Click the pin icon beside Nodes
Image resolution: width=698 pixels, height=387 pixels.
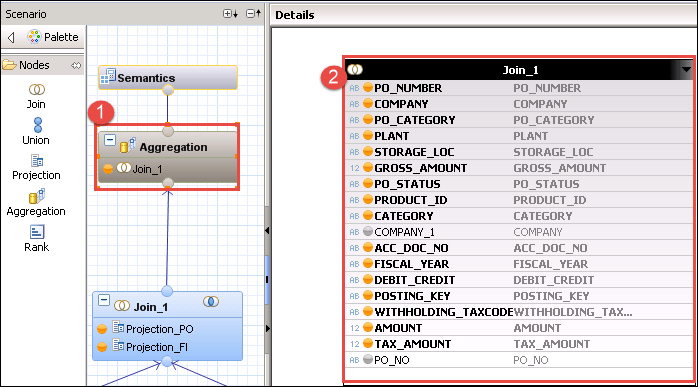tap(76, 65)
